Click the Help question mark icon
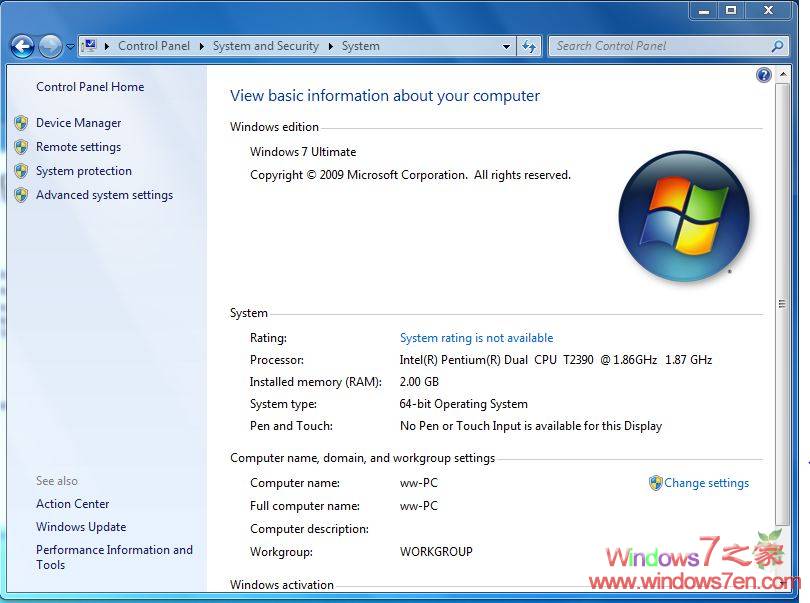810x603 pixels. tap(763, 74)
